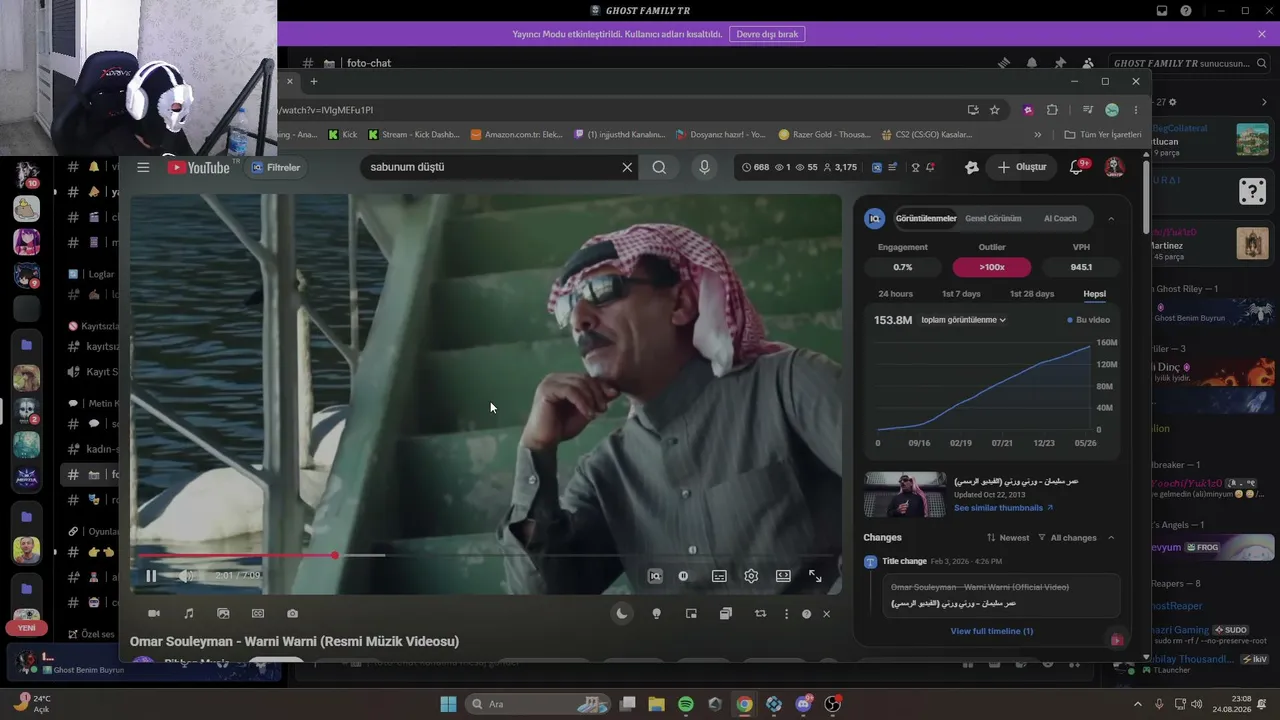The width and height of the screenshot is (1280, 720).
Task: Open the three-dot menu below the video
Action: pos(786,613)
